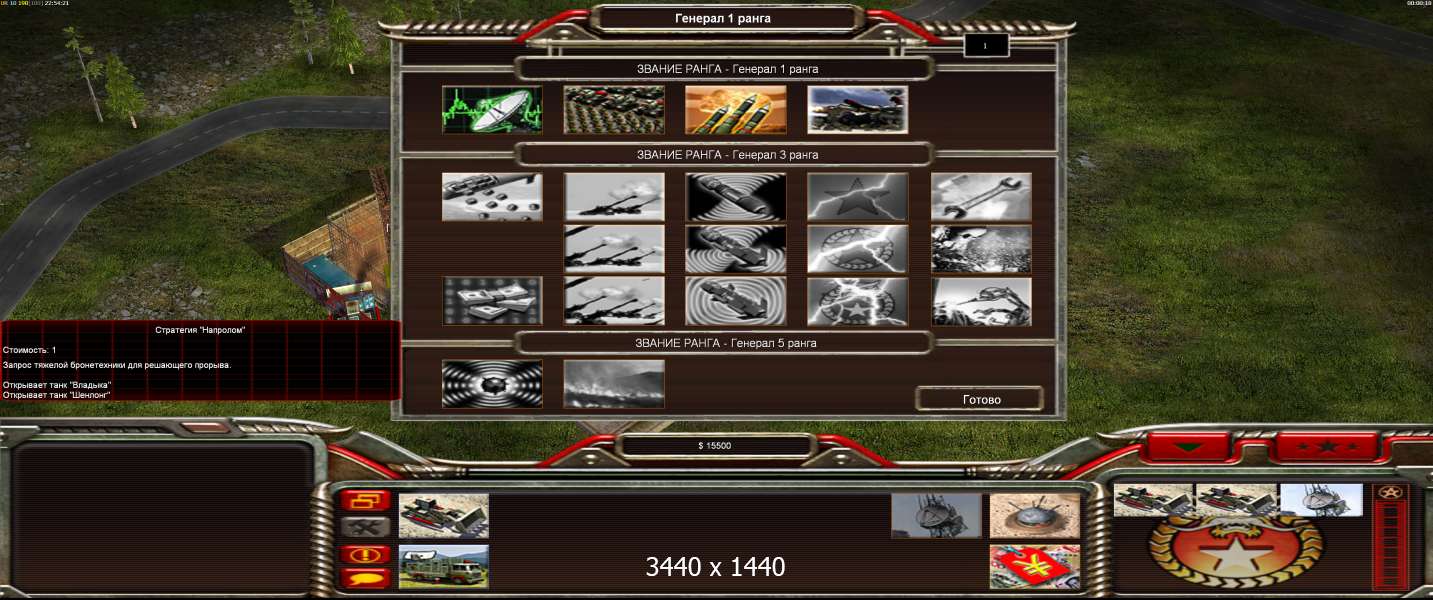This screenshot has height=600, width=1433.
Task: Pick the cash stacks money power icon
Action: coord(492,301)
